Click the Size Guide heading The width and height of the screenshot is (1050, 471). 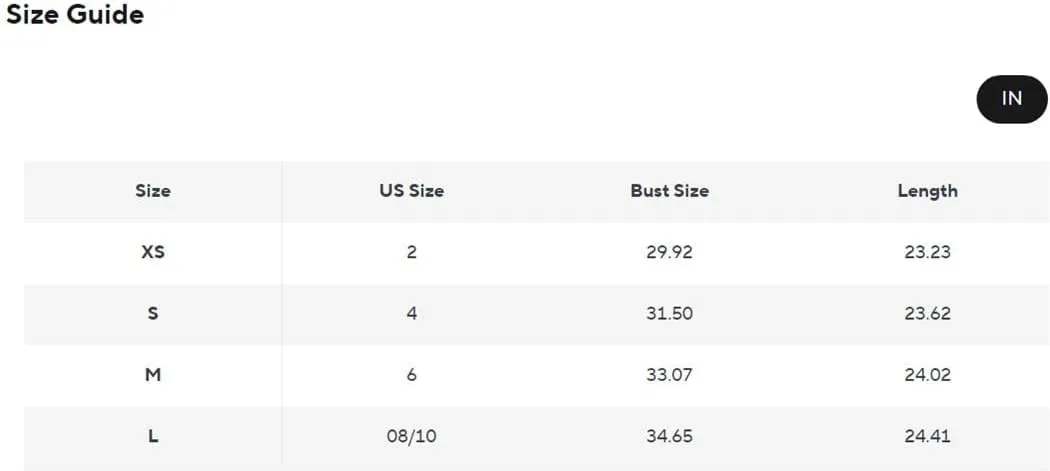(75, 14)
